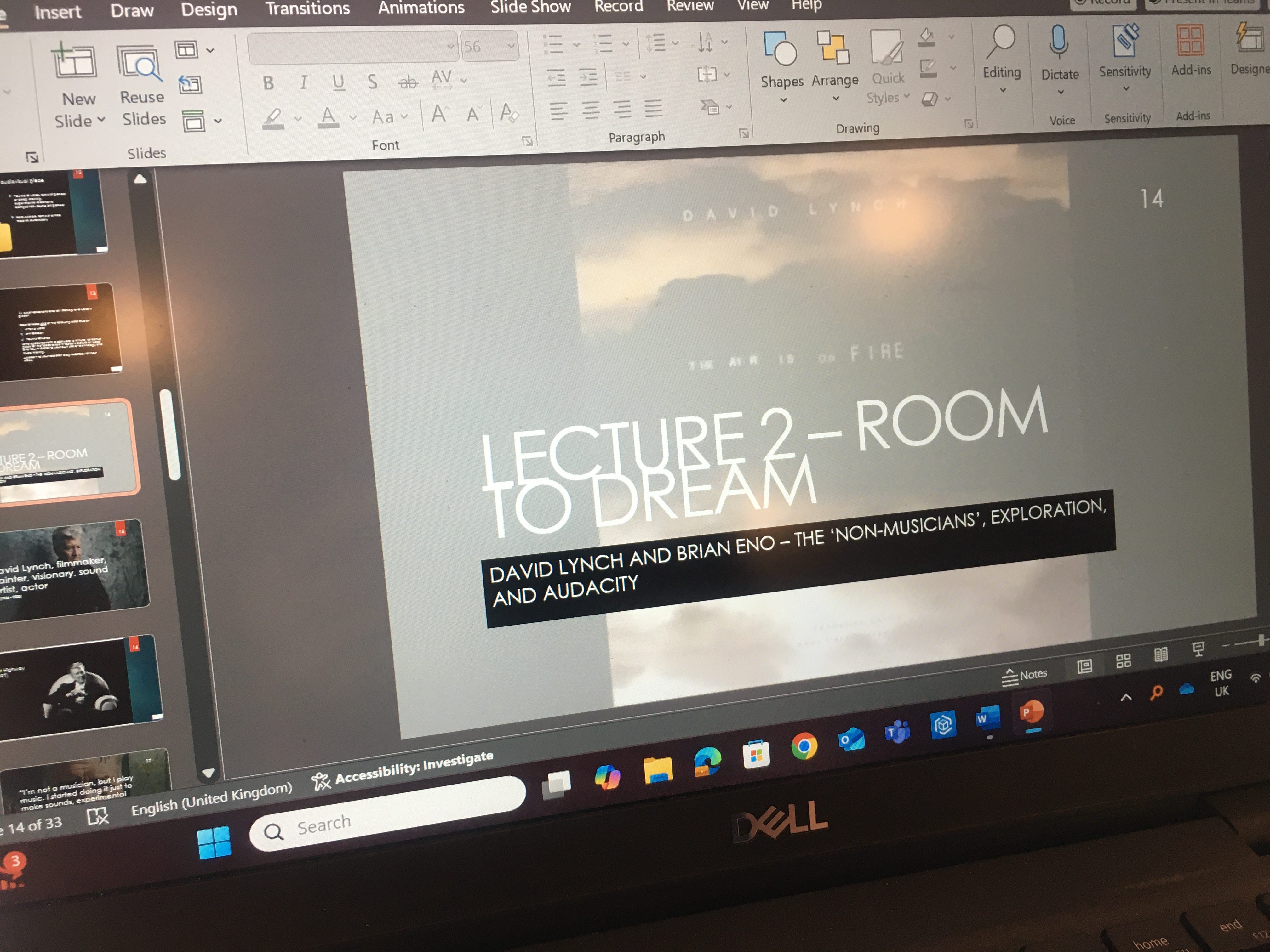Switch to the Design tab

[209, 10]
